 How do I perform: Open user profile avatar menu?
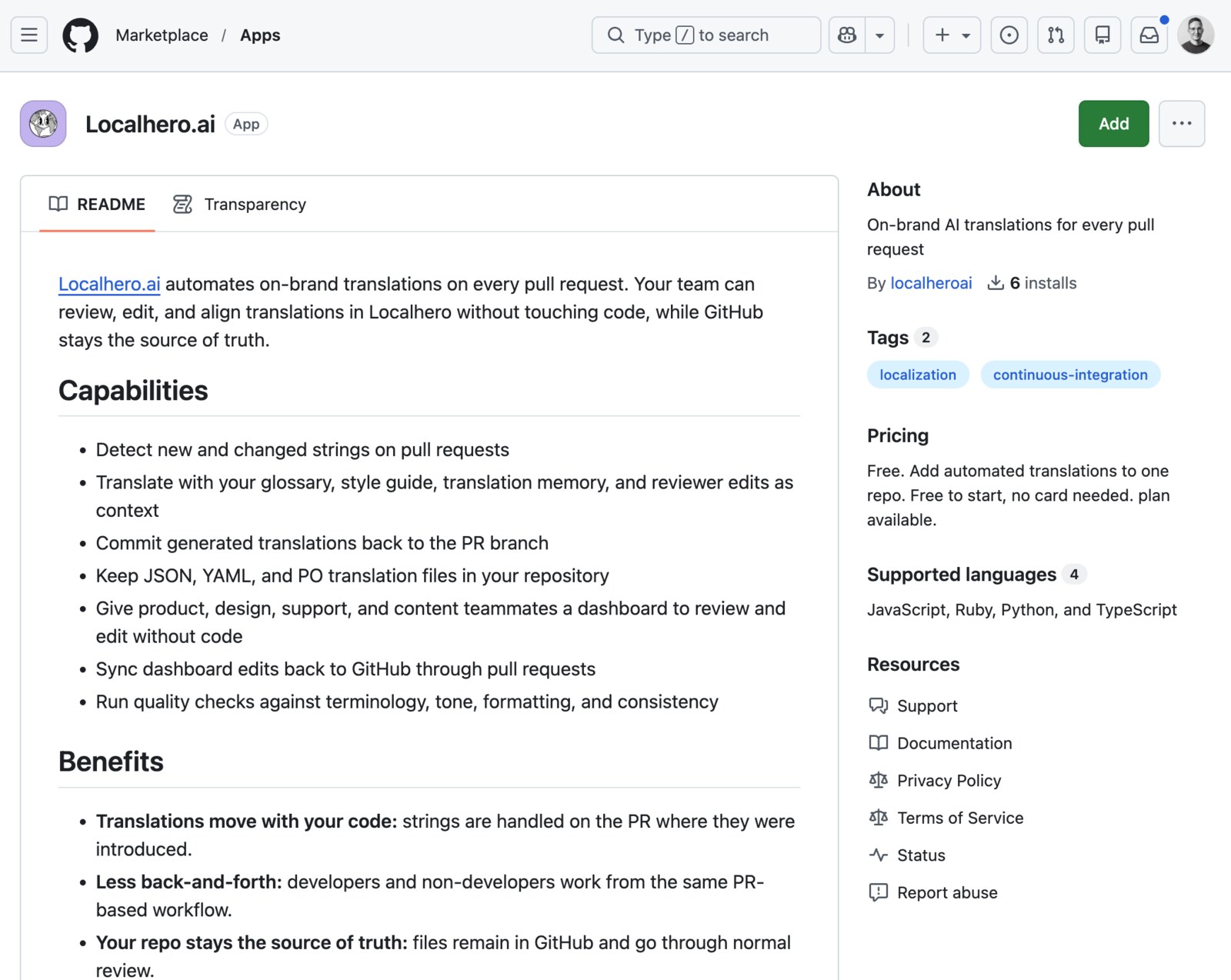coord(1196,35)
